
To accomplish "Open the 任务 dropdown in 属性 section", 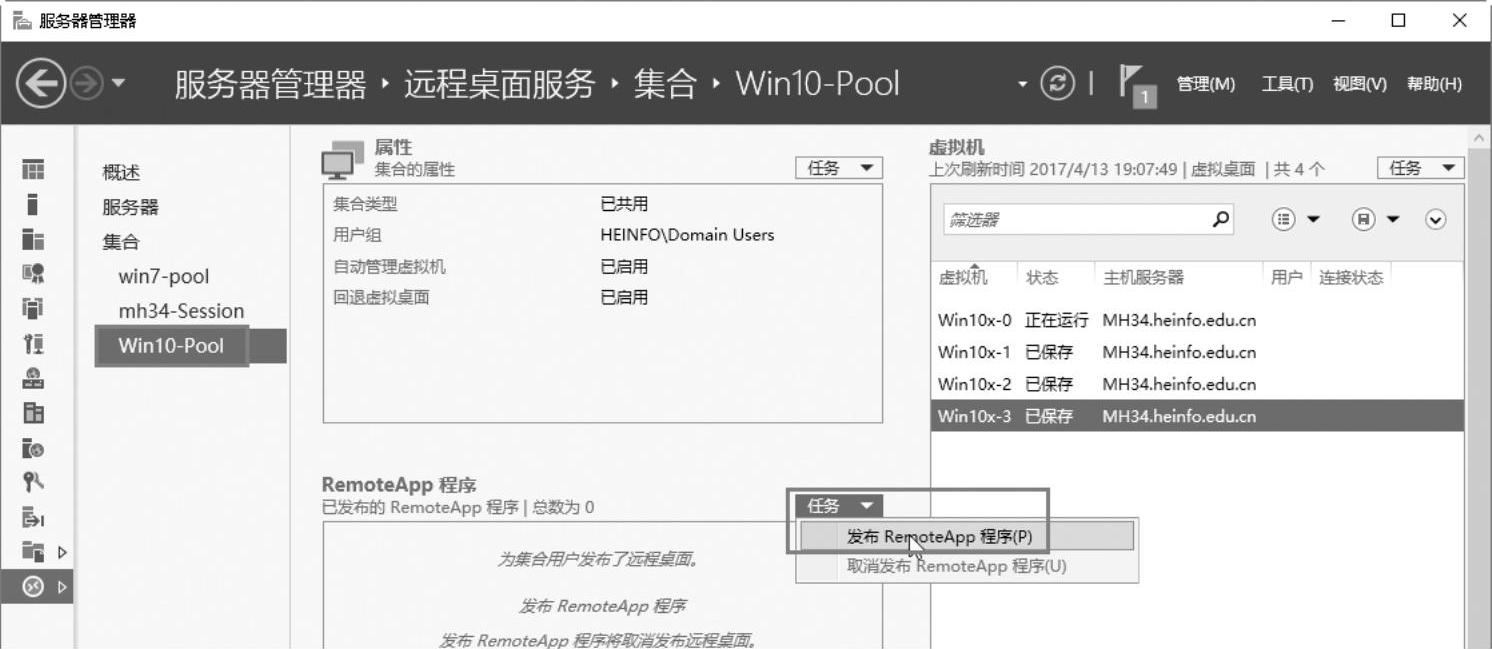I will coord(839,168).
